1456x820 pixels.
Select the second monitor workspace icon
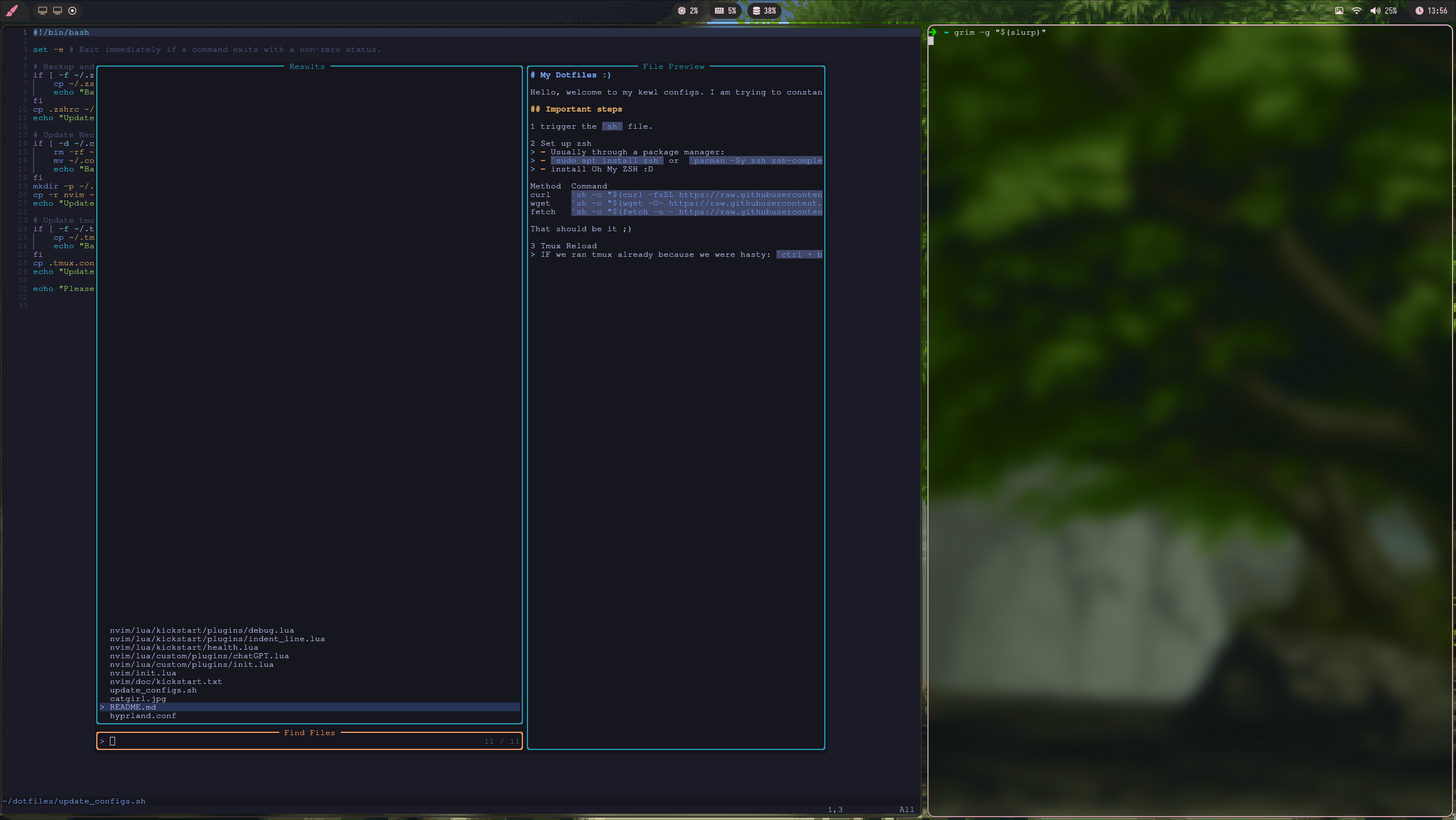(58, 11)
